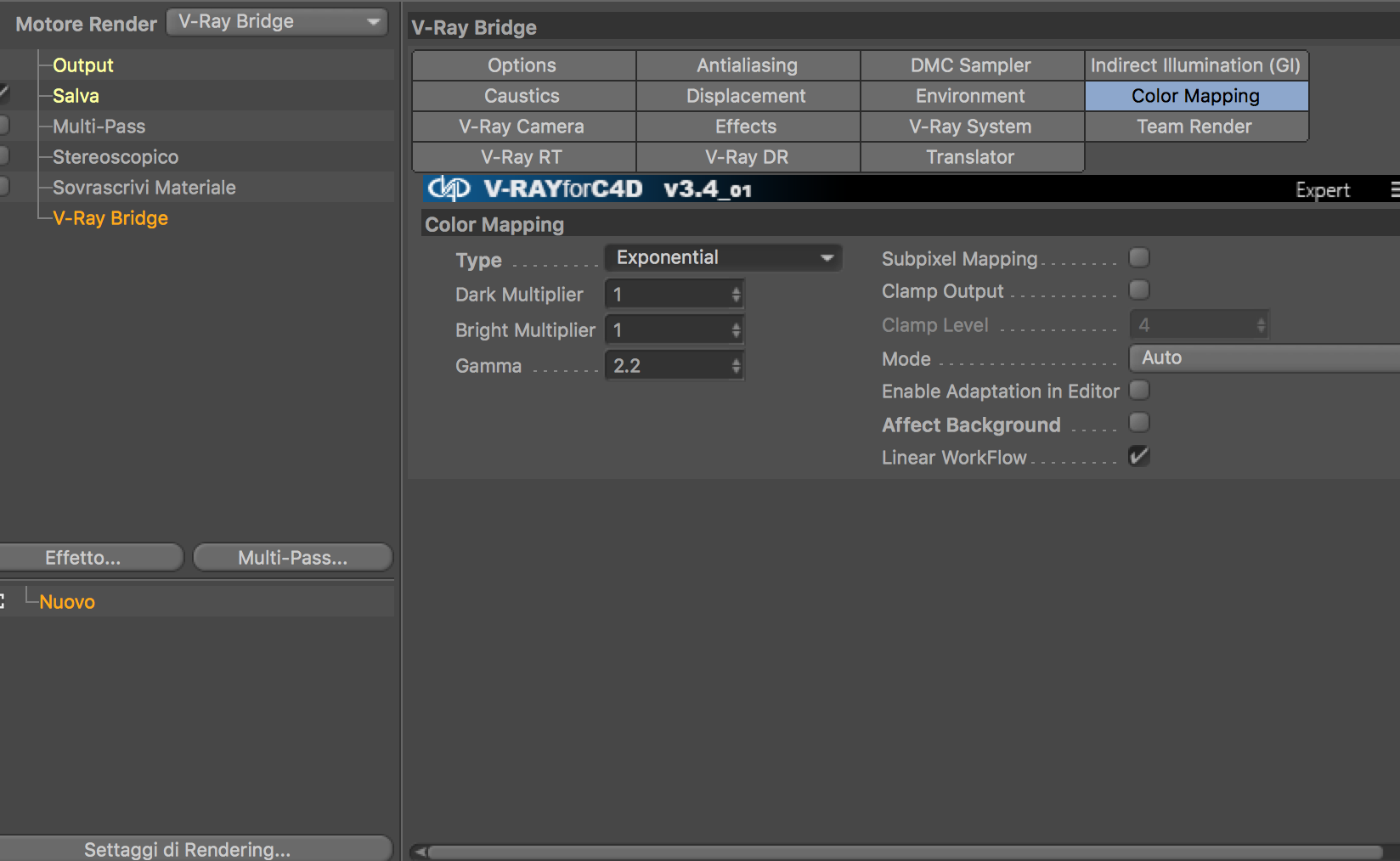The height and width of the screenshot is (861, 1400).
Task: Enable Affect Background checkbox
Action: coord(1139,422)
